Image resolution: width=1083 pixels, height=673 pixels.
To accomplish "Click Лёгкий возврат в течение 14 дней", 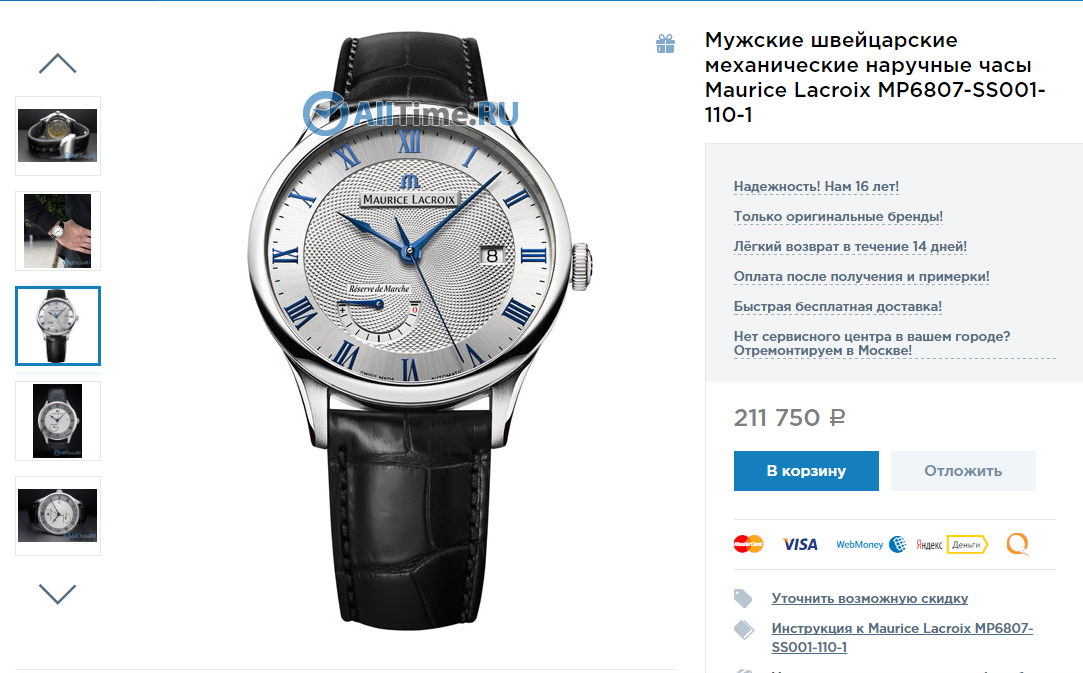I will 850,247.
